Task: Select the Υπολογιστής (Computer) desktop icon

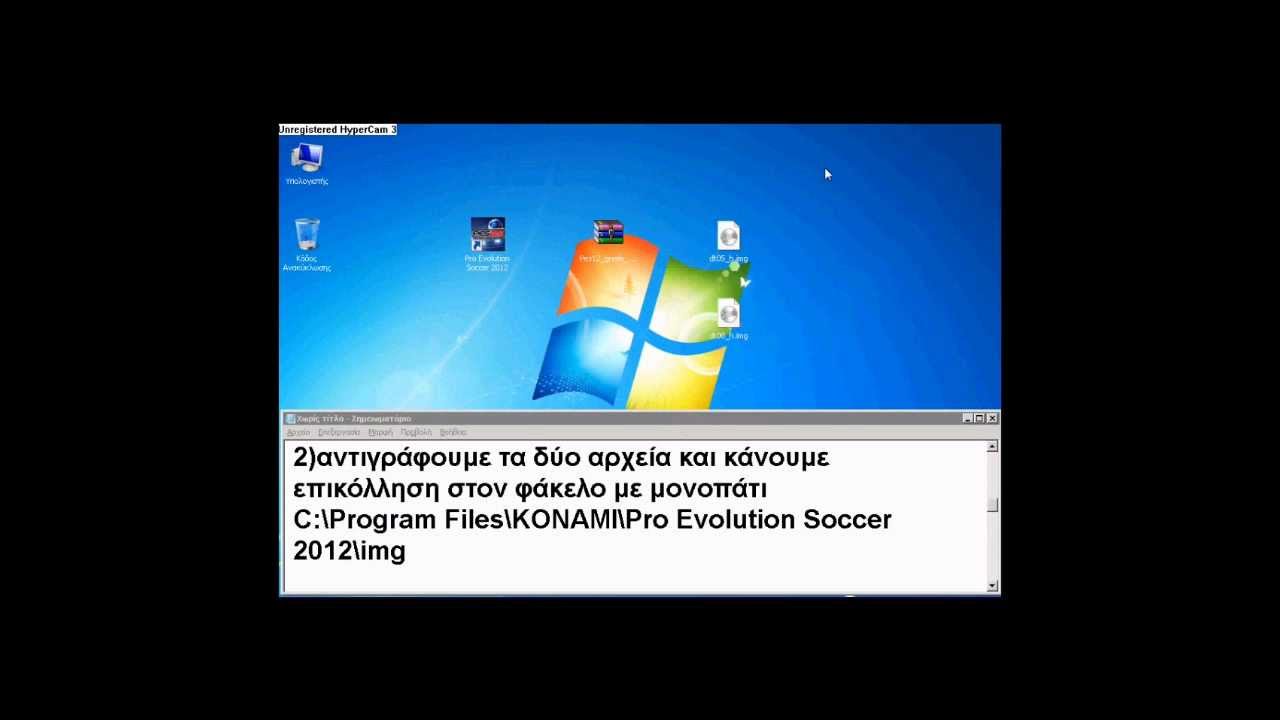Action: tap(307, 164)
